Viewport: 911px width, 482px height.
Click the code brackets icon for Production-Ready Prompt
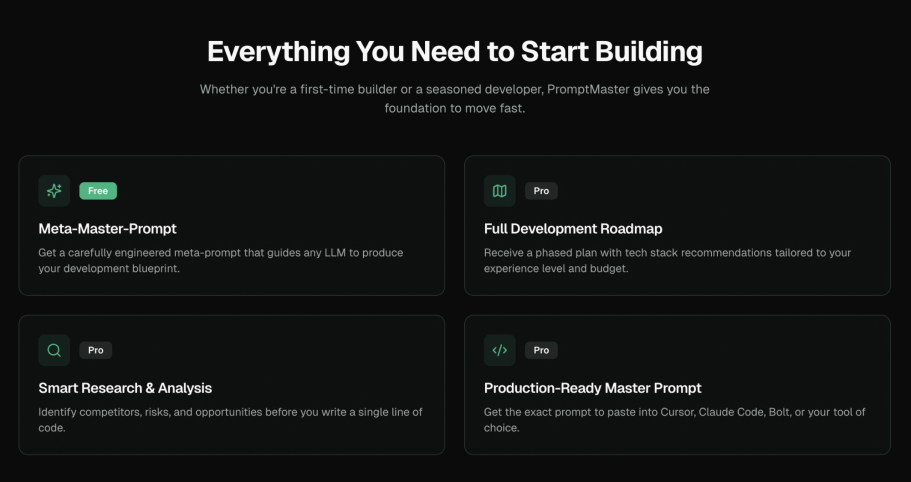500,350
